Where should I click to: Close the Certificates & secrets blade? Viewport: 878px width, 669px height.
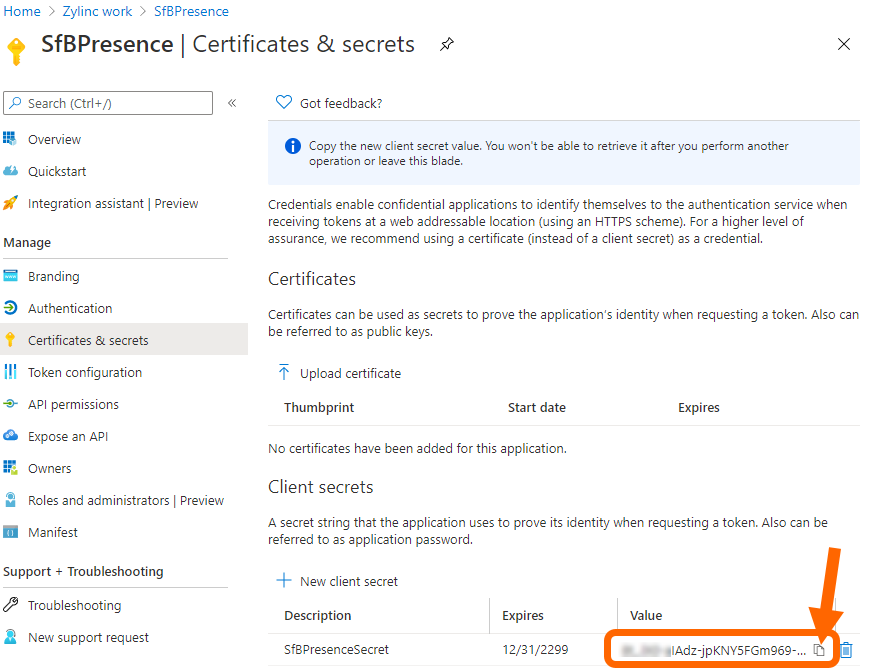click(843, 44)
